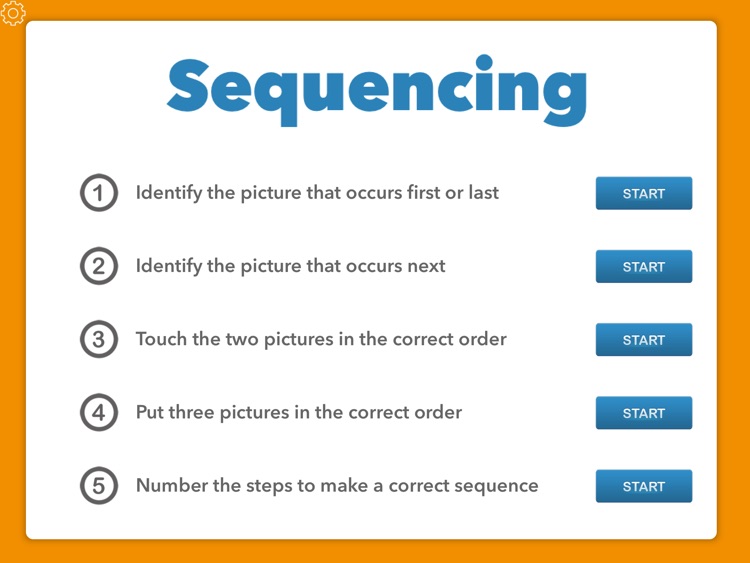Open settings via the gear icon

point(14,13)
